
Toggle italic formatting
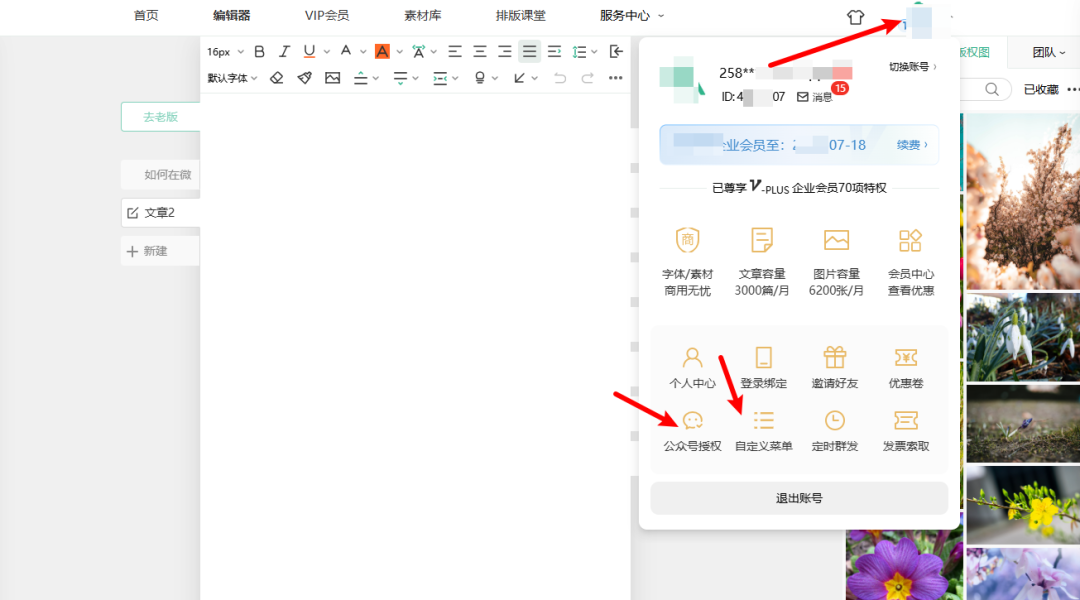[285, 51]
